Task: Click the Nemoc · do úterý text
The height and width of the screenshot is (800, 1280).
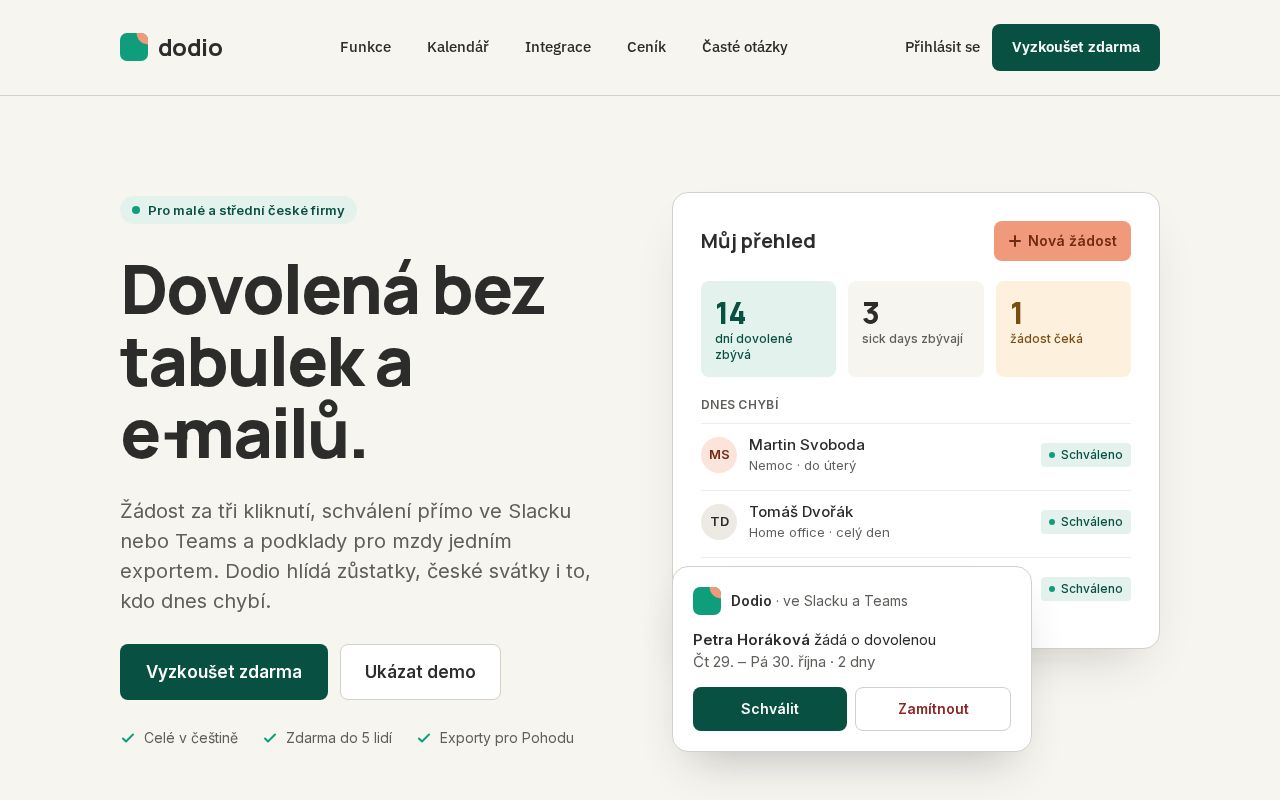Action: [x=803, y=466]
